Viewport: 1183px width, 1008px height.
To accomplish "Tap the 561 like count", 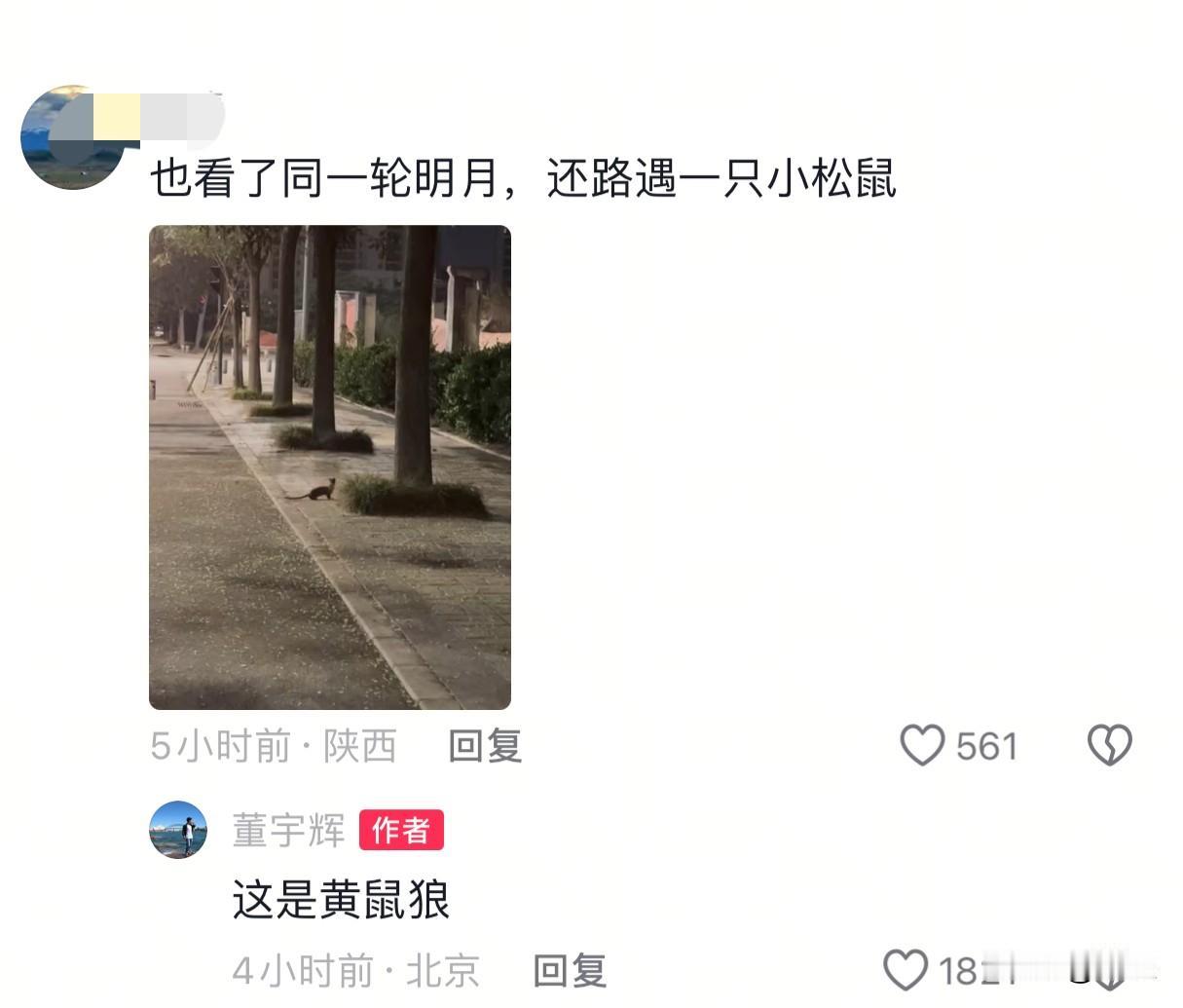I will point(986,747).
